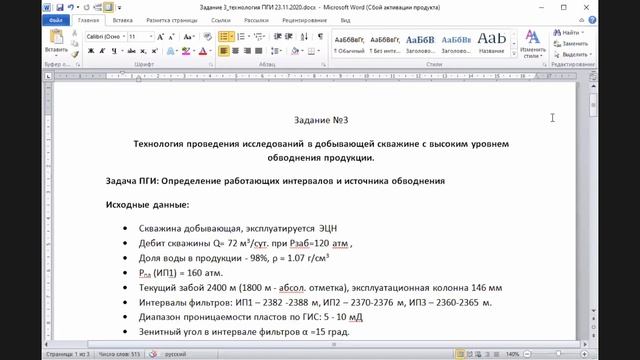
Task: Toggle Justify alignment button
Action: (259, 51)
